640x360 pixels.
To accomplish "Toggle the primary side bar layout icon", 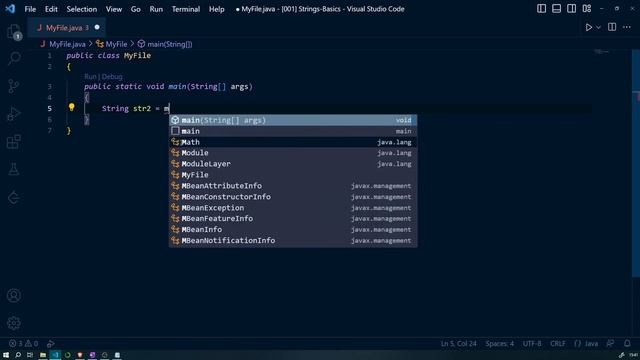I will pos(541,9).
